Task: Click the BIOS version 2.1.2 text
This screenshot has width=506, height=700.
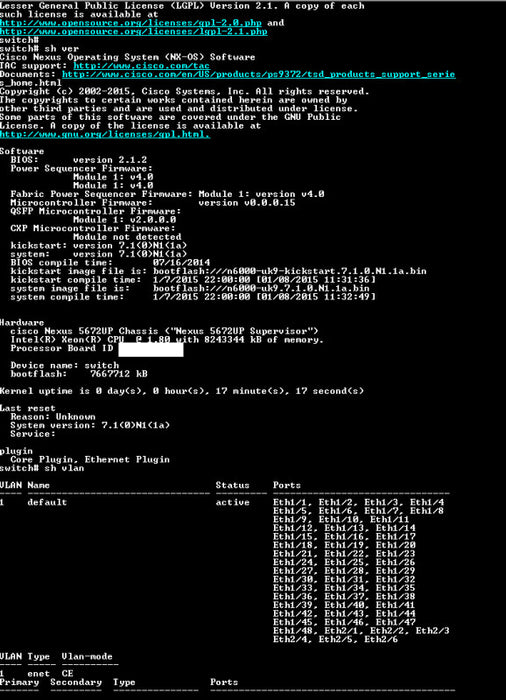Action: click(79, 160)
